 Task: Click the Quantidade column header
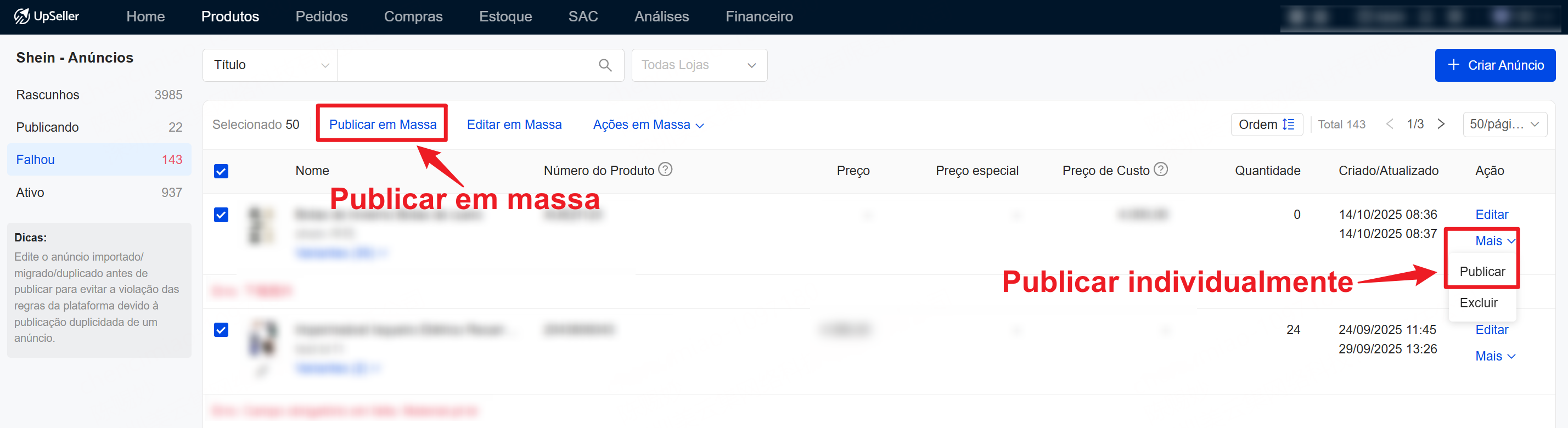pyautogui.click(x=1267, y=171)
